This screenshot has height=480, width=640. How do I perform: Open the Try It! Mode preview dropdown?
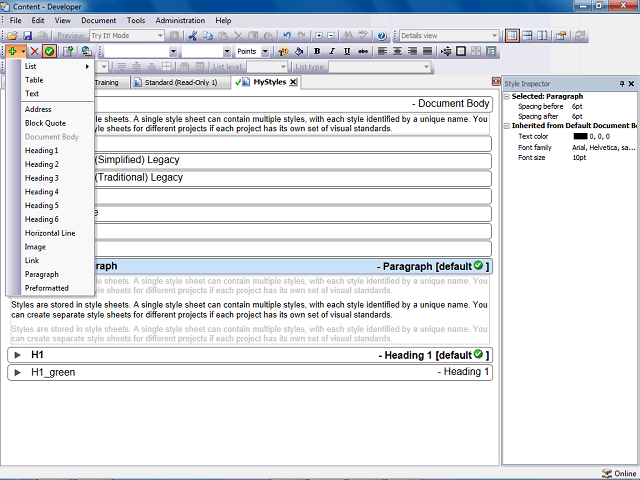point(160,36)
